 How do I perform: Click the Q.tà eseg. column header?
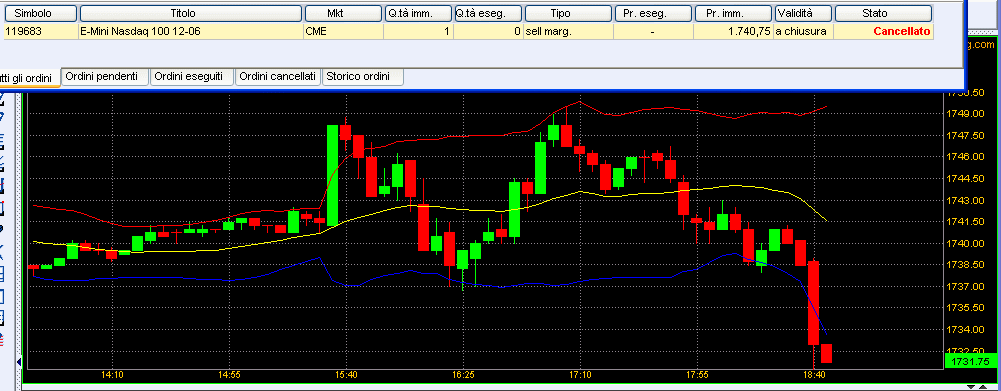(488, 13)
